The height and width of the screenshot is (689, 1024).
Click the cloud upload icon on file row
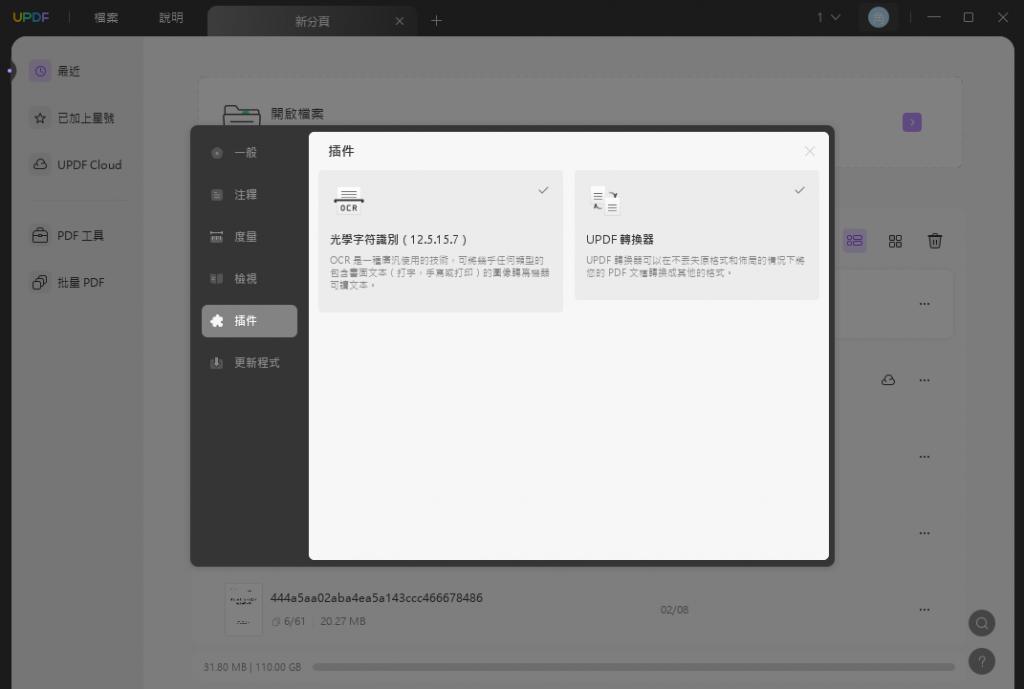pos(888,380)
